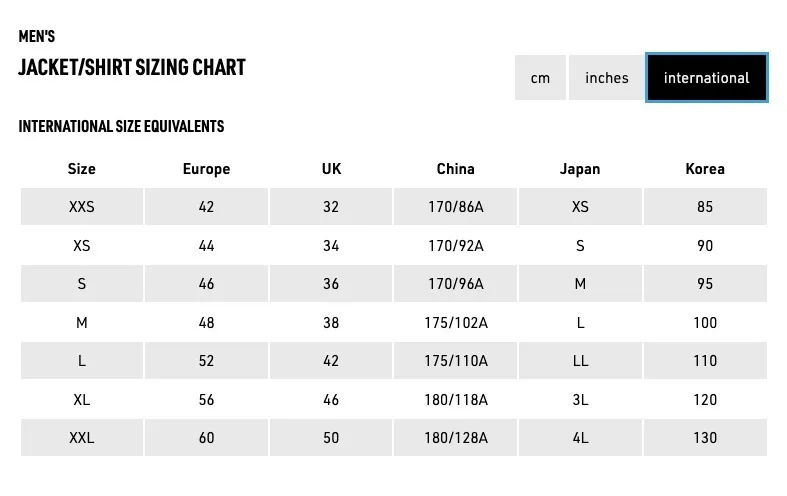The width and height of the screenshot is (787, 496).
Task: Click the International Size Equivalents heading
Action: pos(121,126)
